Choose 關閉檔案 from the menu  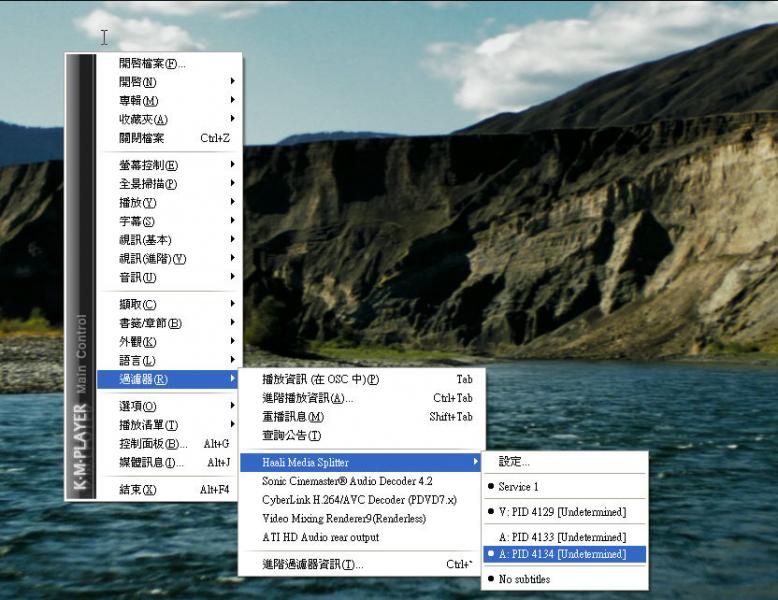(142, 138)
